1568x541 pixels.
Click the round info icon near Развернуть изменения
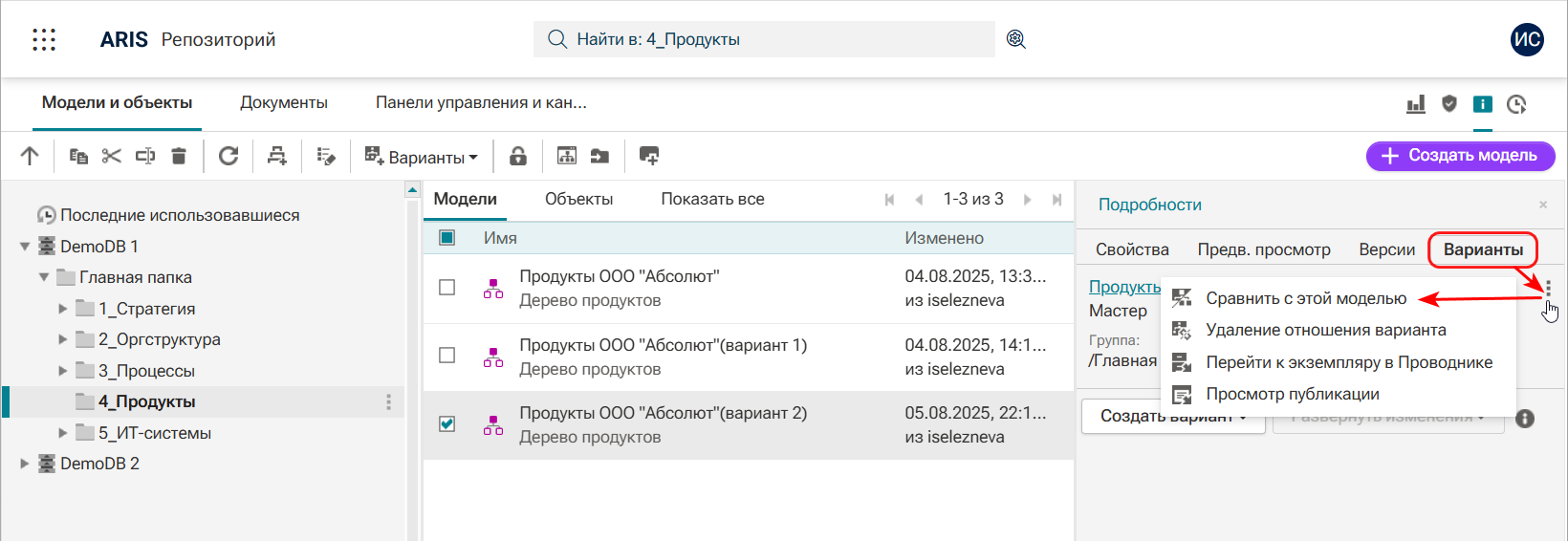[x=1525, y=419]
